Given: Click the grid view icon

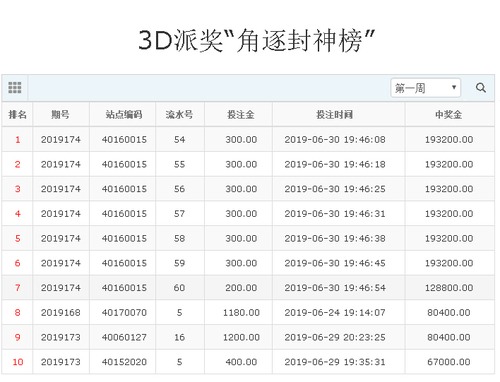Looking at the screenshot, I should (15, 88).
